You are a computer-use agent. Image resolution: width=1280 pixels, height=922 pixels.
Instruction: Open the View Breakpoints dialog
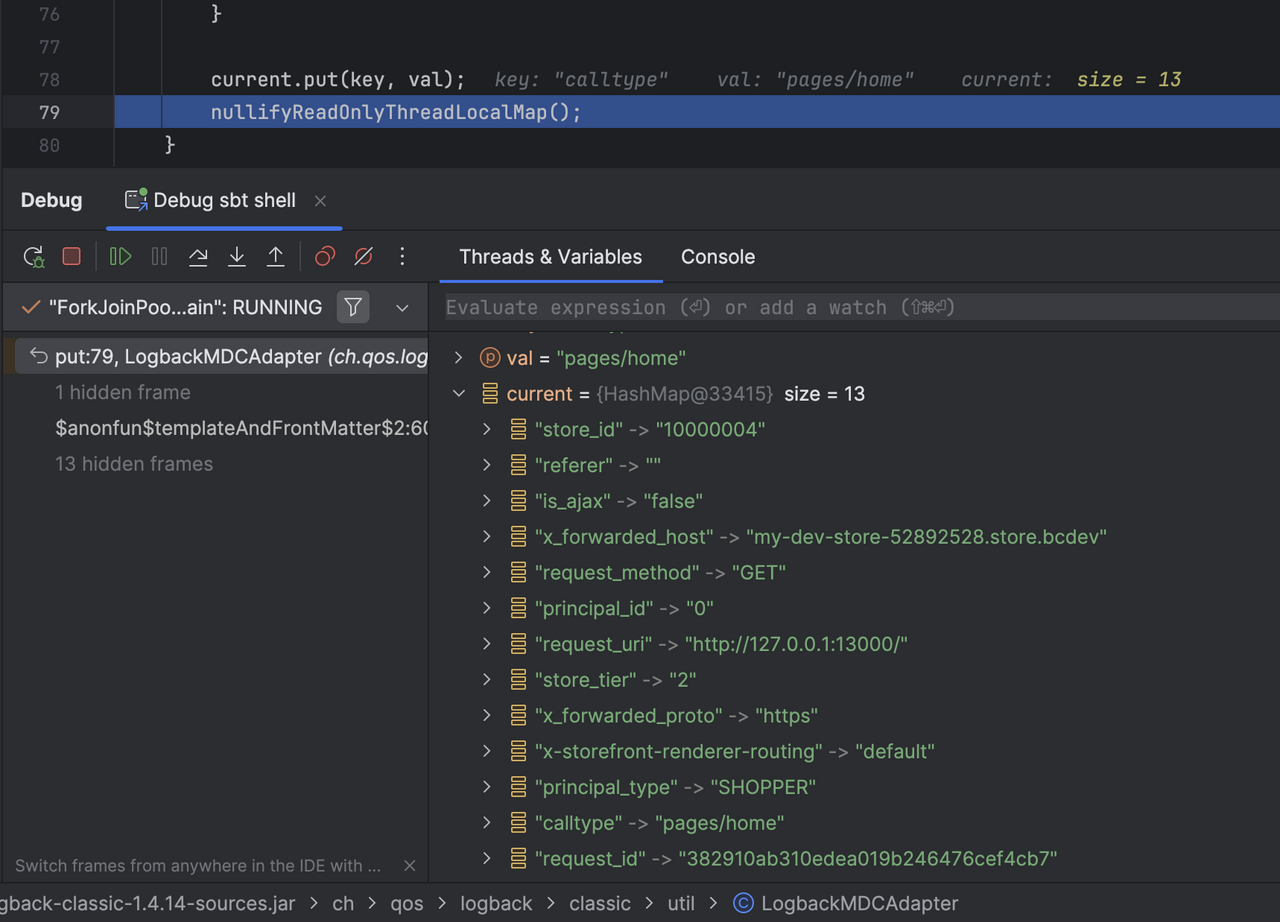325,257
